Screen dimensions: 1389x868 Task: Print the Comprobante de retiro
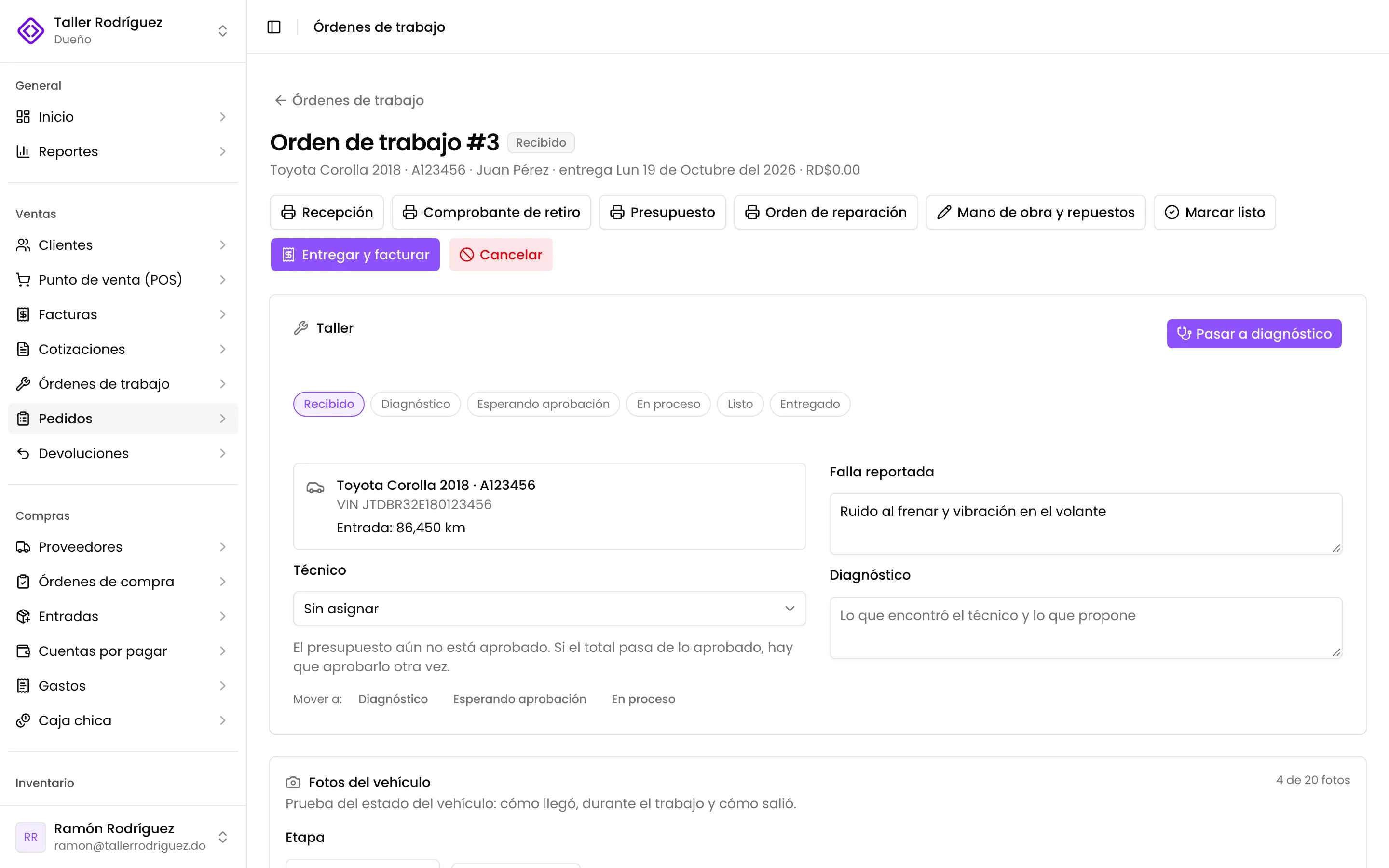pyautogui.click(x=491, y=212)
